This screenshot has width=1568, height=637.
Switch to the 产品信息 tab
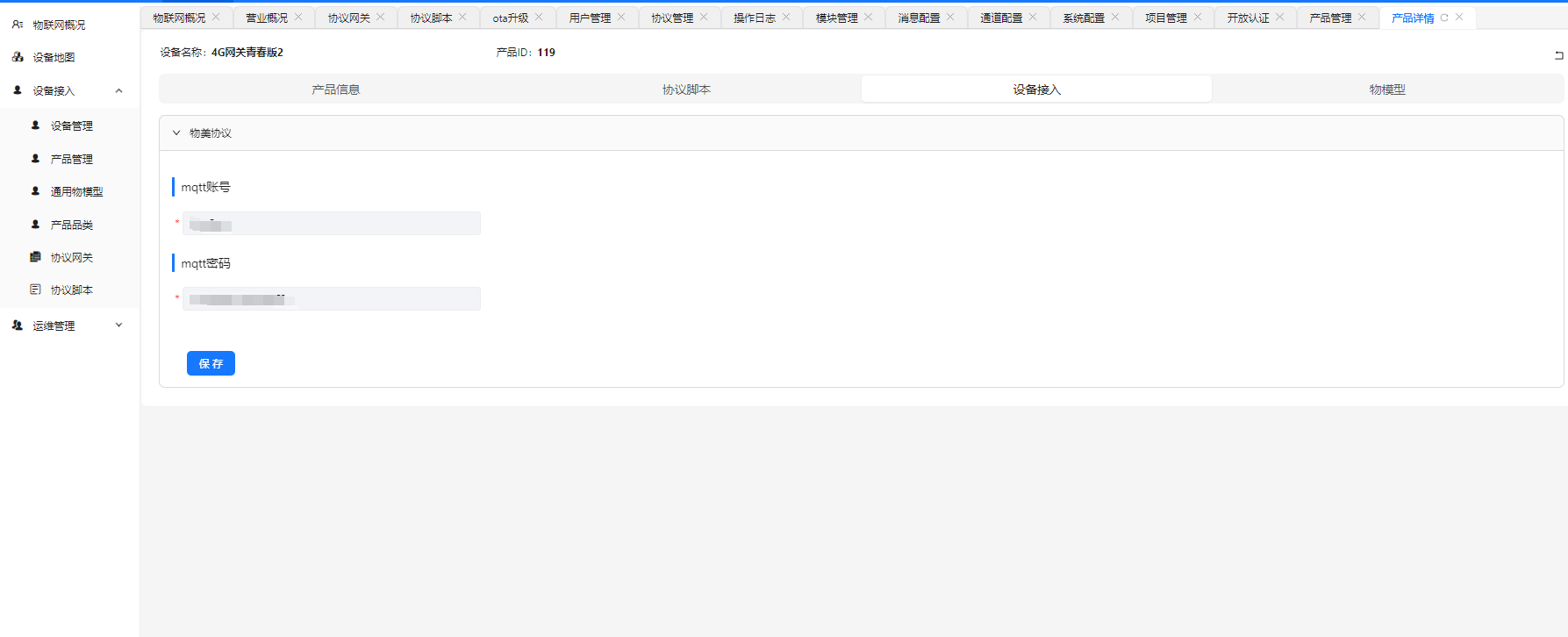(x=335, y=89)
